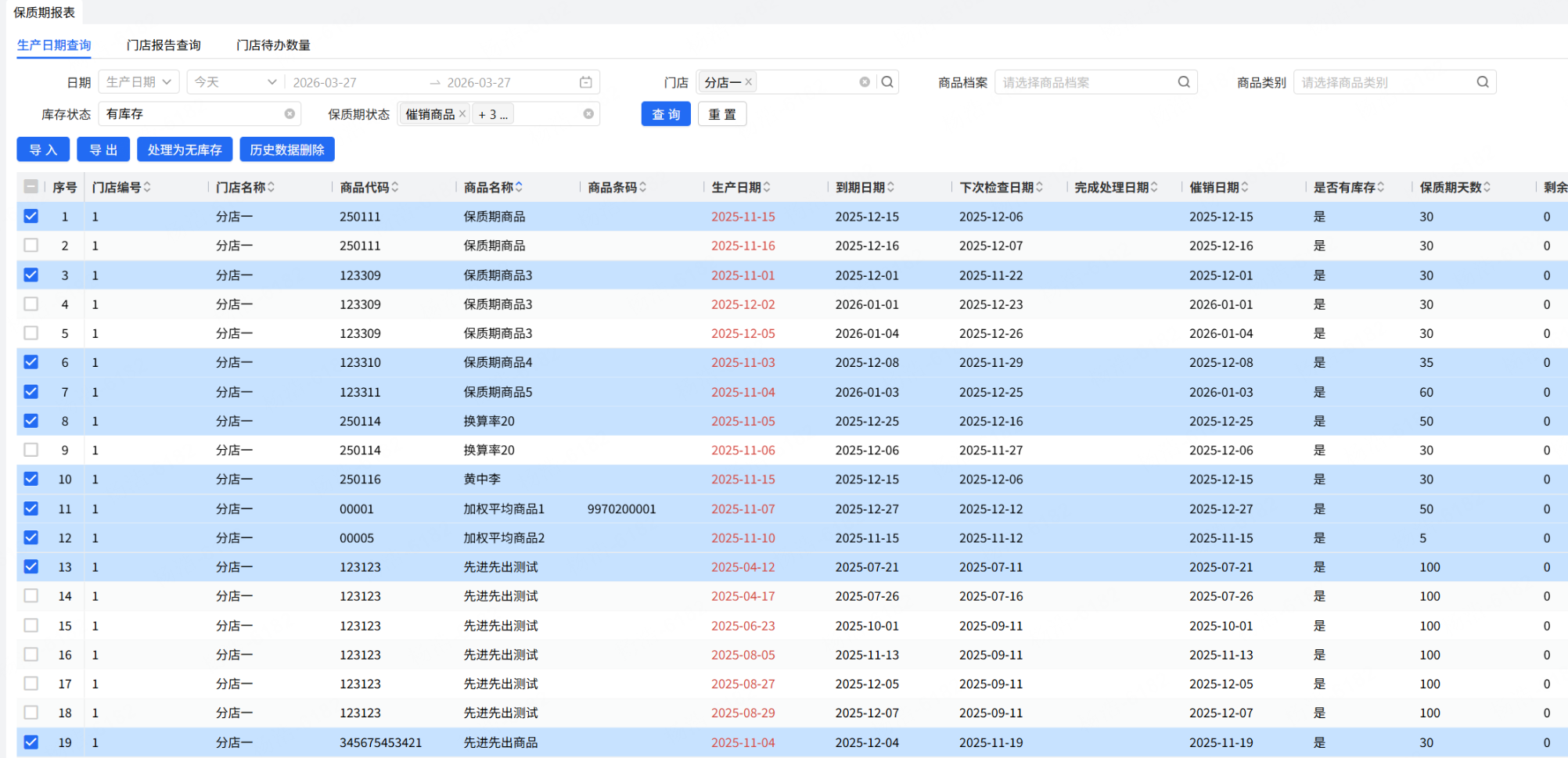The width and height of the screenshot is (1568, 758).
Task: Click the calendar icon in date range
Action: pos(585,82)
